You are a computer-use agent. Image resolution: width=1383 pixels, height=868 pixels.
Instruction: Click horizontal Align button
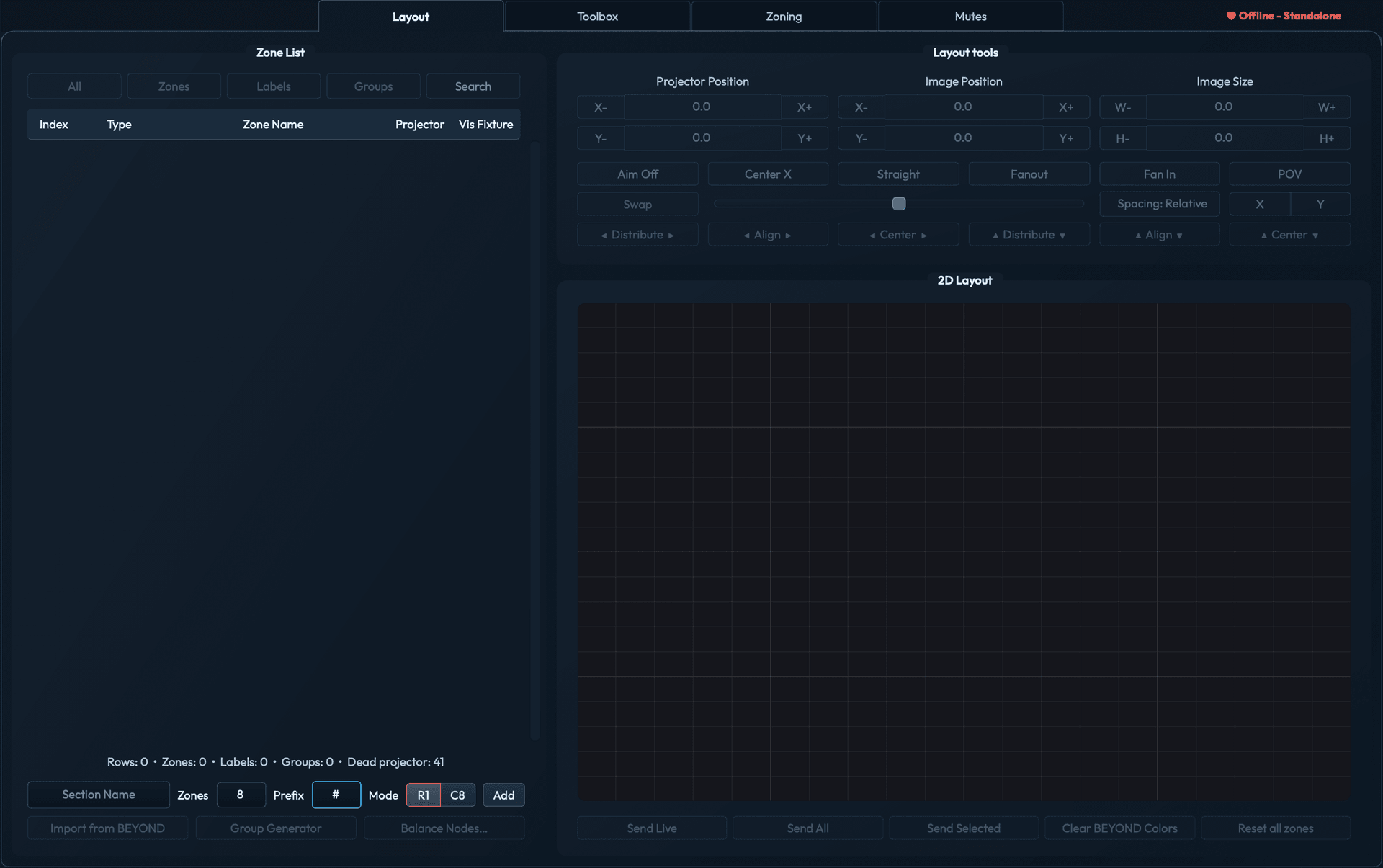(768, 235)
